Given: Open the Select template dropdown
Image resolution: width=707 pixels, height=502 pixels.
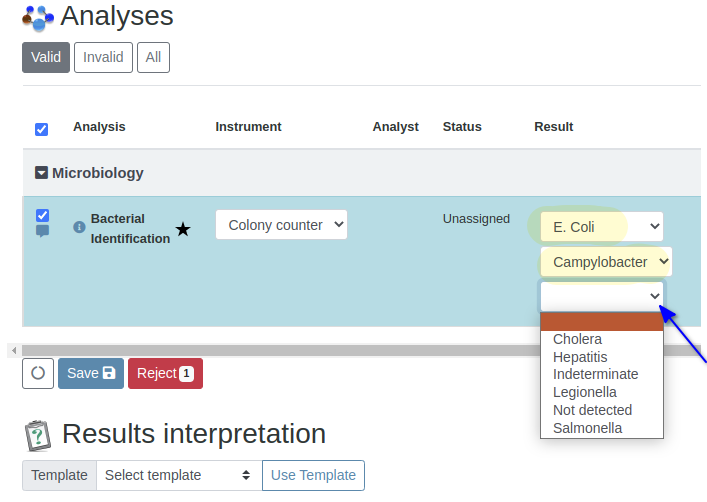Looking at the screenshot, I should click(178, 475).
